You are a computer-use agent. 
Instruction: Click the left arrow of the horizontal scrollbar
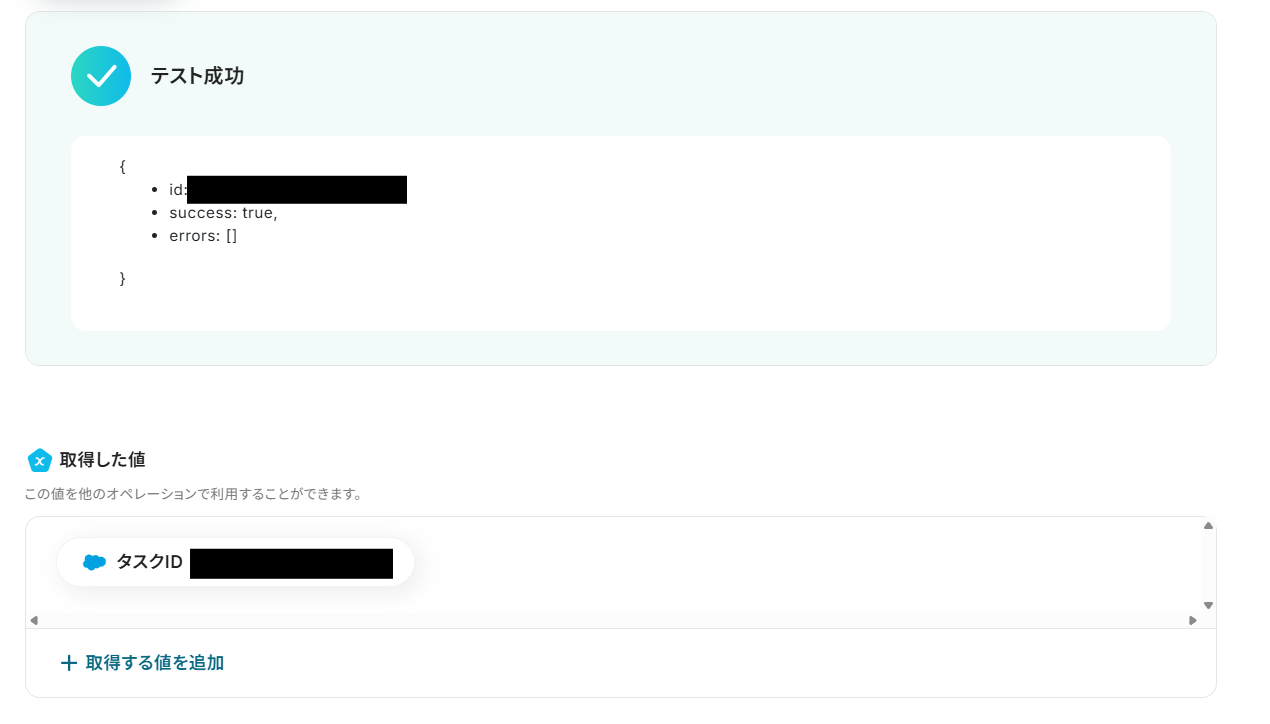pos(33,620)
